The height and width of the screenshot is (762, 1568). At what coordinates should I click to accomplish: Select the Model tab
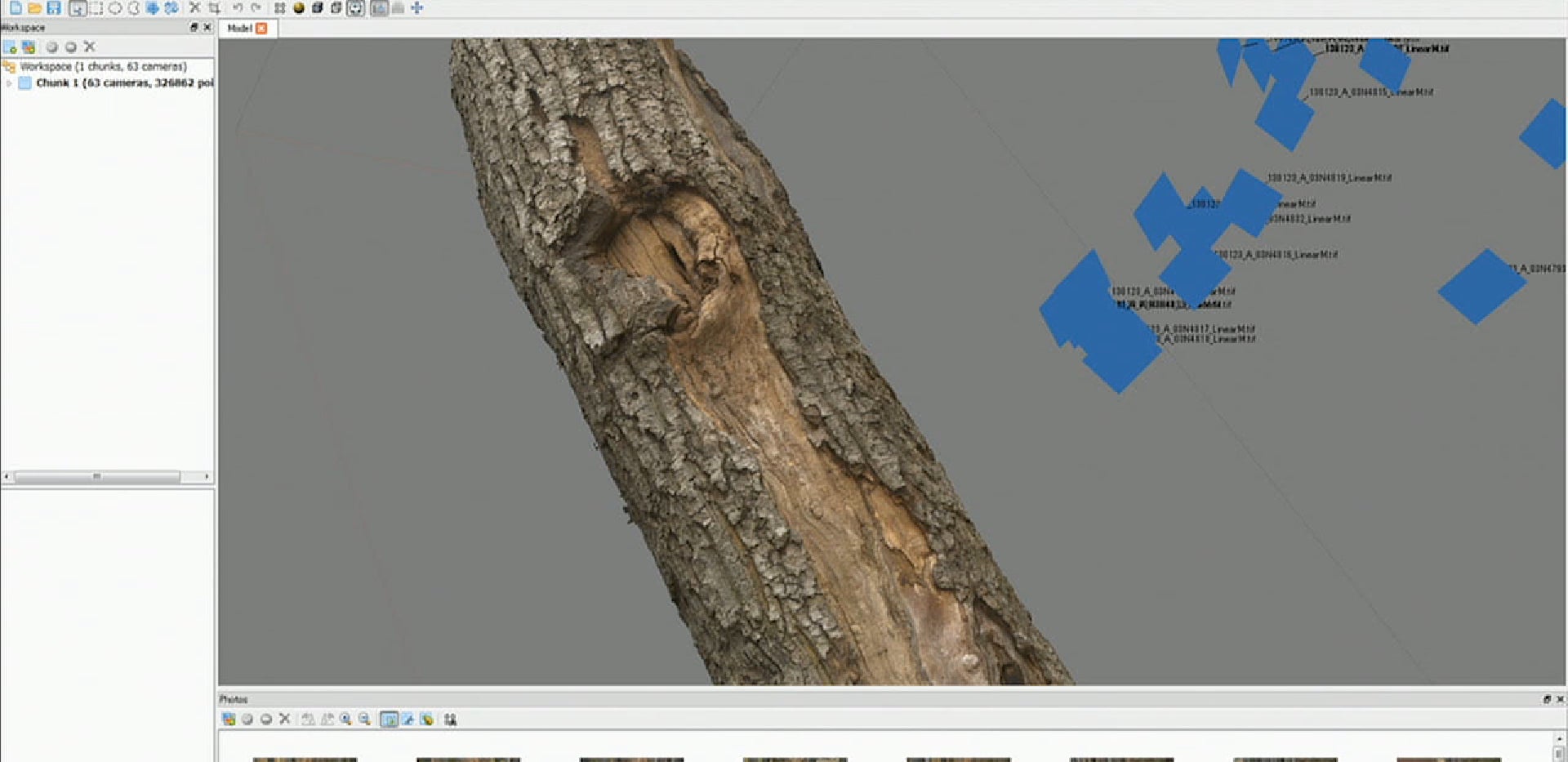(x=239, y=29)
